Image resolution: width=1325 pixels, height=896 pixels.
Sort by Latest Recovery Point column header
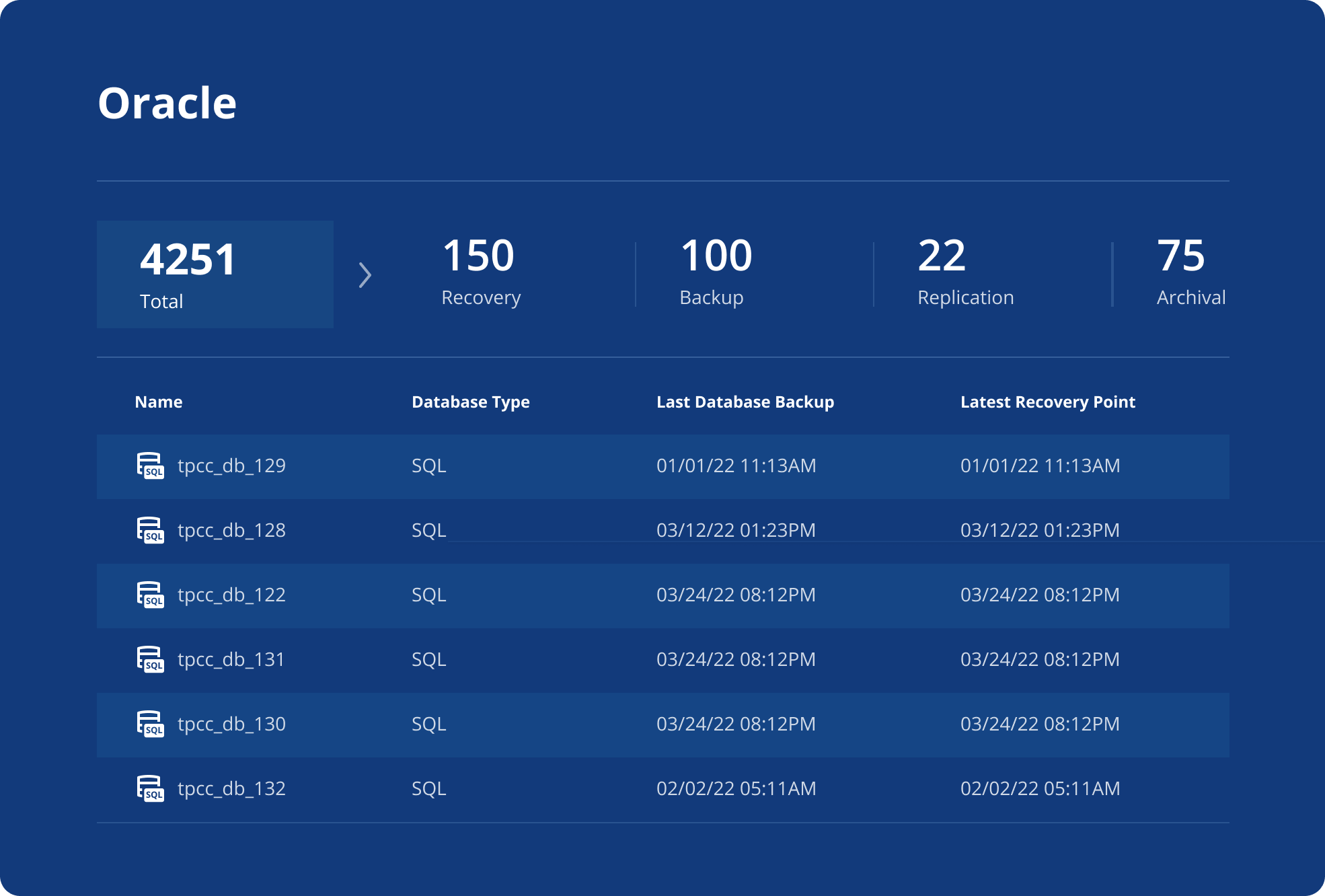1048,402
